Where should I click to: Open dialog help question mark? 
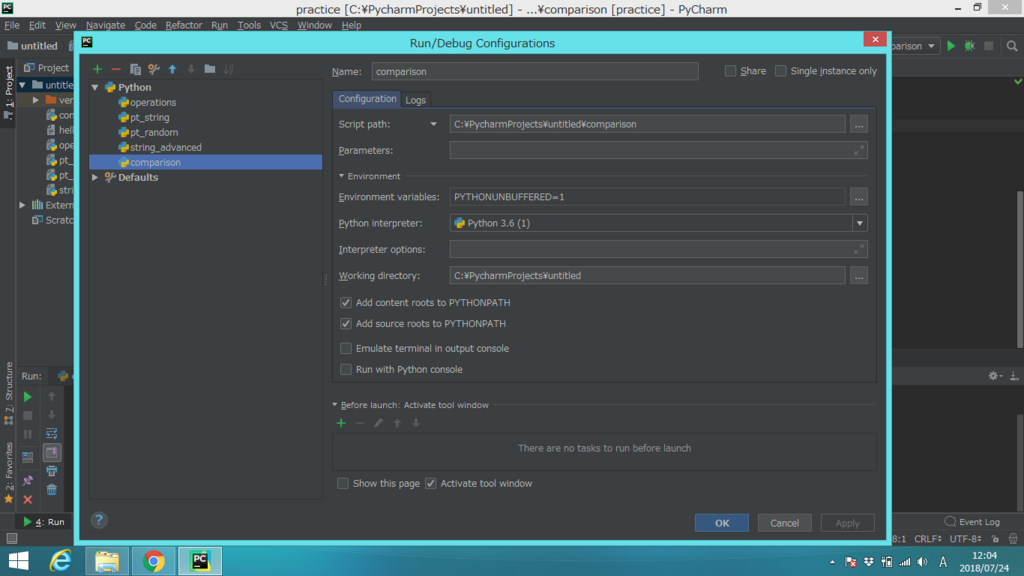click(x=99, y=520)
